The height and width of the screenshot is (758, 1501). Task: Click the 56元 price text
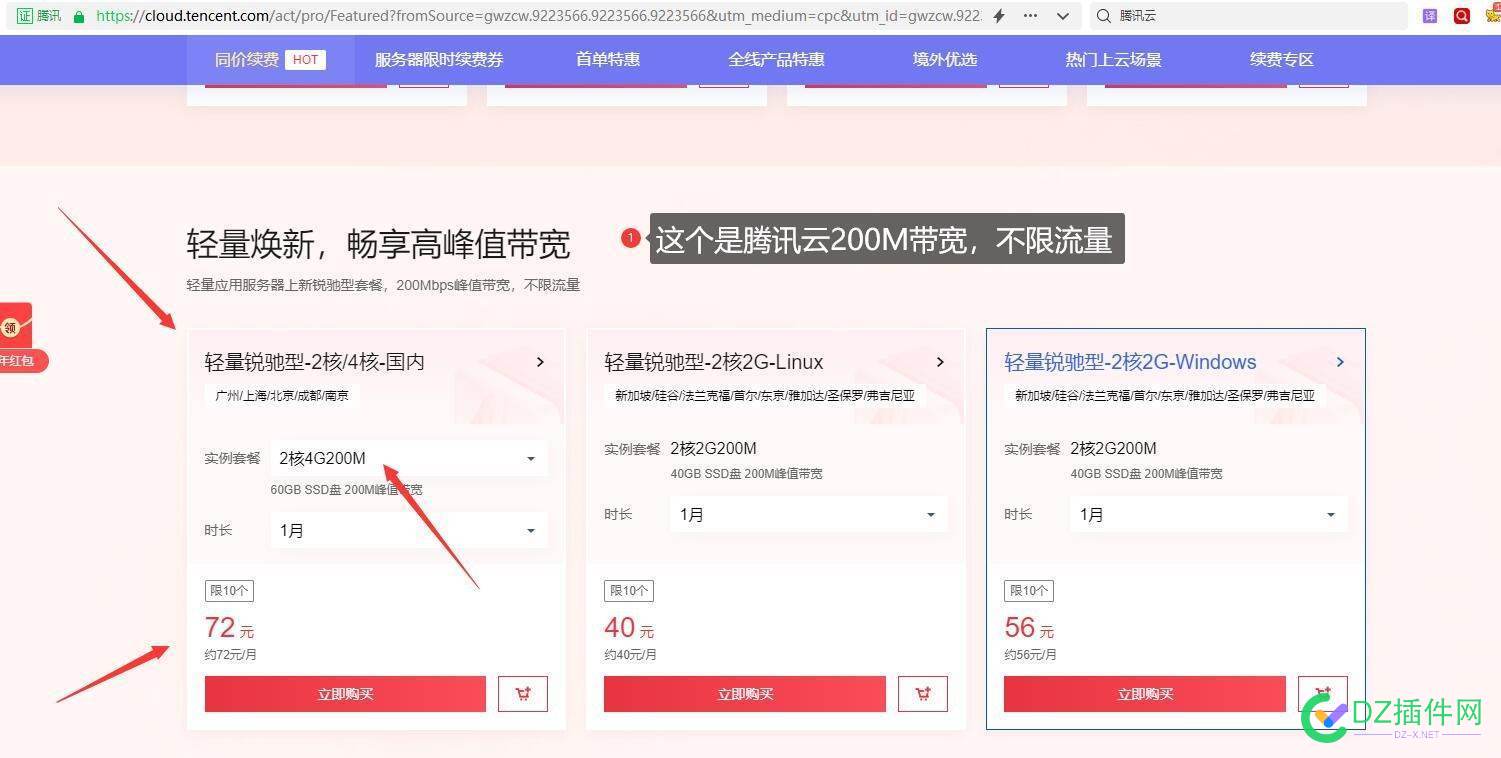(x=1029, y=628)
